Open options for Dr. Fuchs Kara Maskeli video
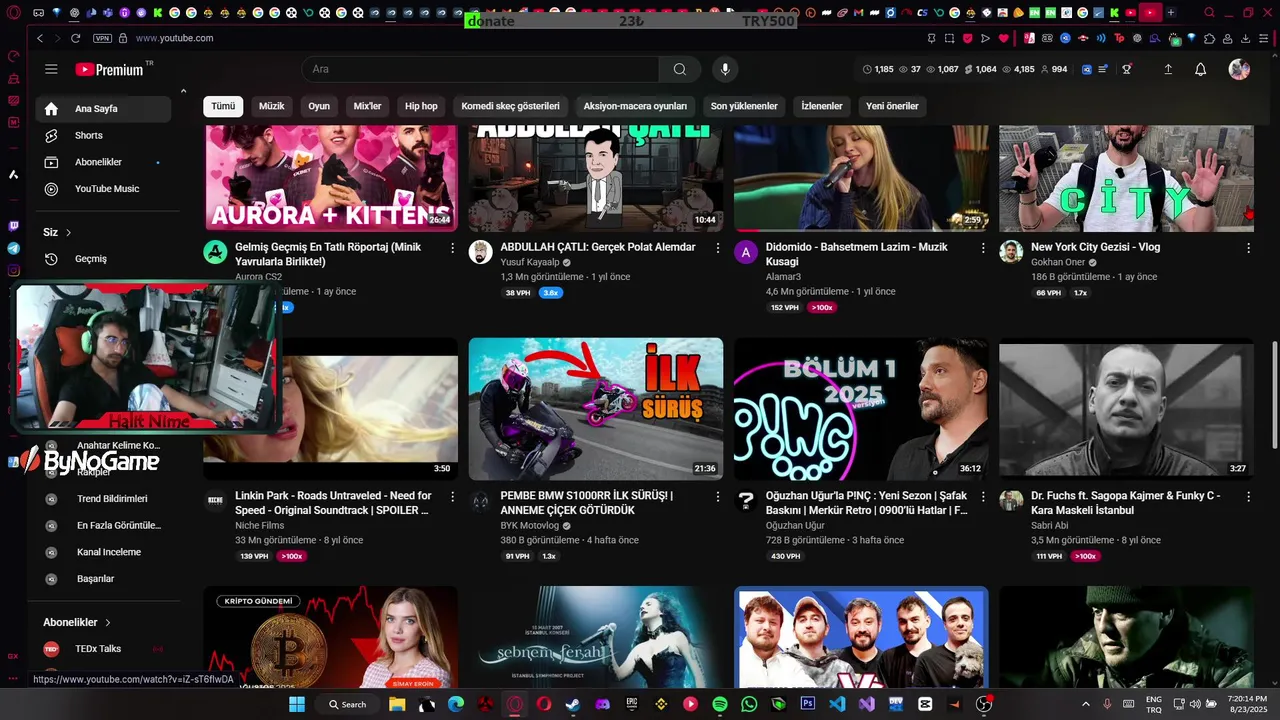This screenshot has height=720, width=1280. click(x=1248, y=497)
